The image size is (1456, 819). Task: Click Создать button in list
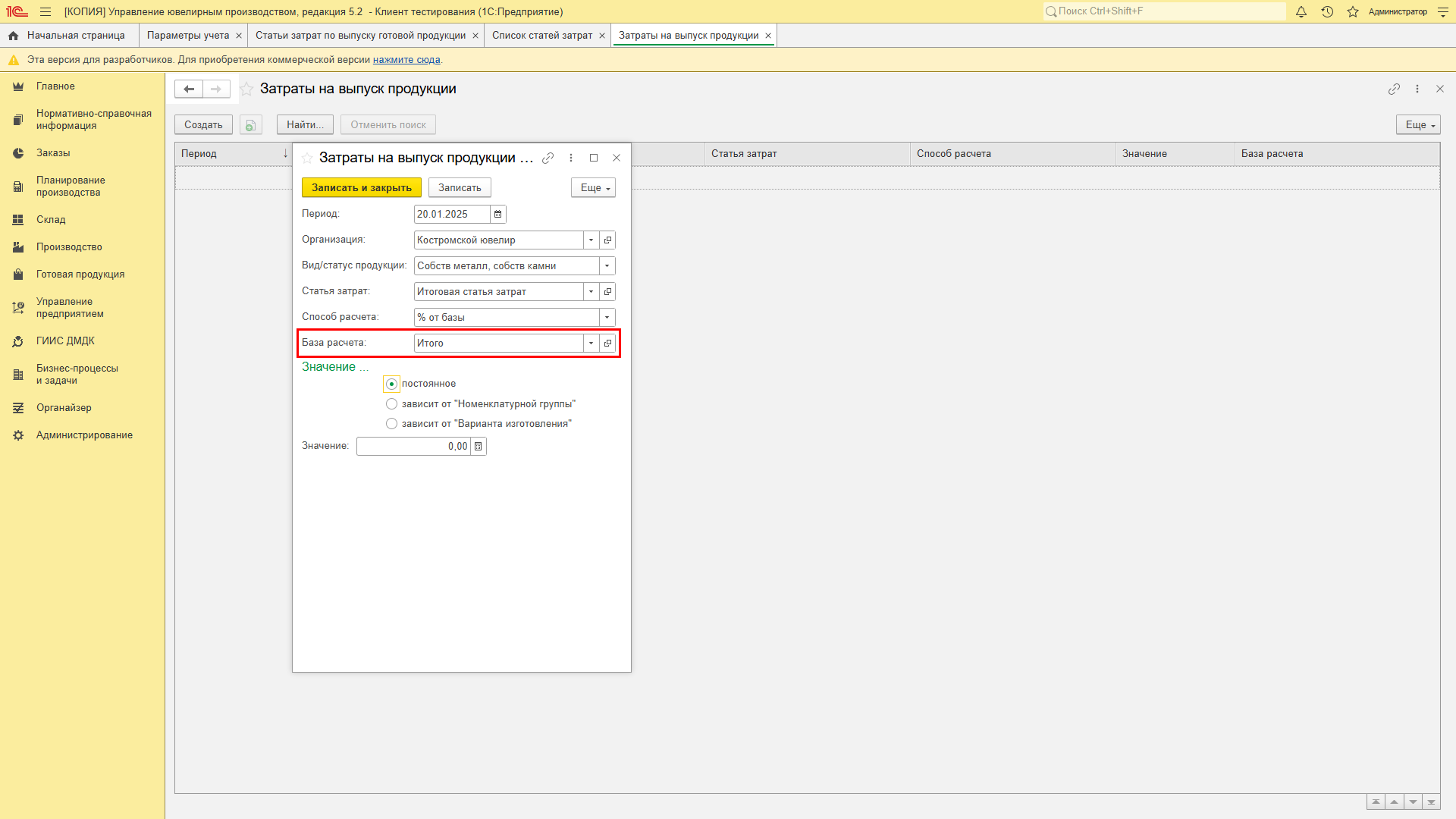pyautogui.click(x=203, y=125)
